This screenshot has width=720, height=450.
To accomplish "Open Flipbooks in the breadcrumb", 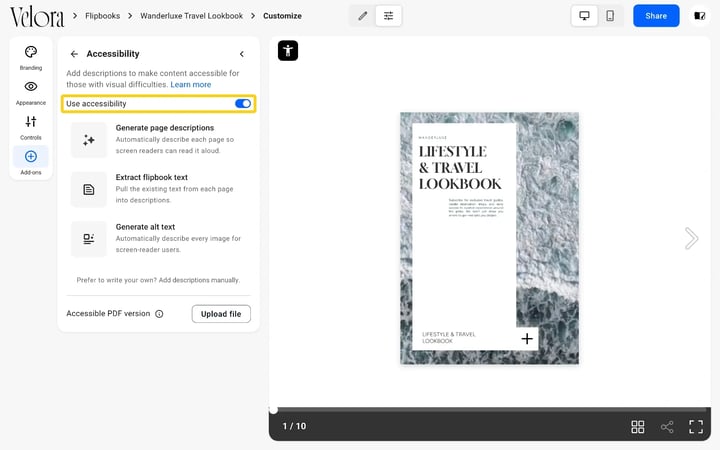I will pyautogui.click(x=102, y=16).
